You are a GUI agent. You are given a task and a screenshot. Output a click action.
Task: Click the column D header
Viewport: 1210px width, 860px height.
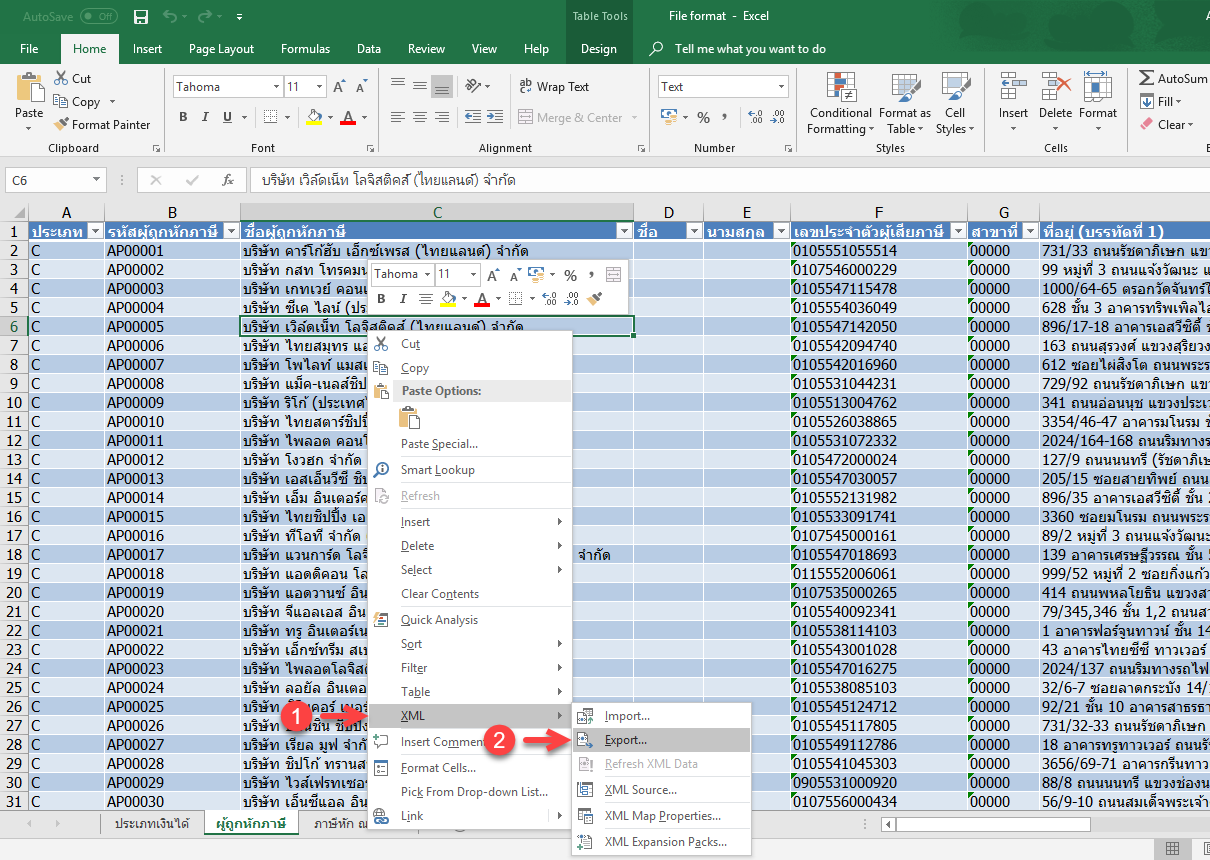coord(668,212)
